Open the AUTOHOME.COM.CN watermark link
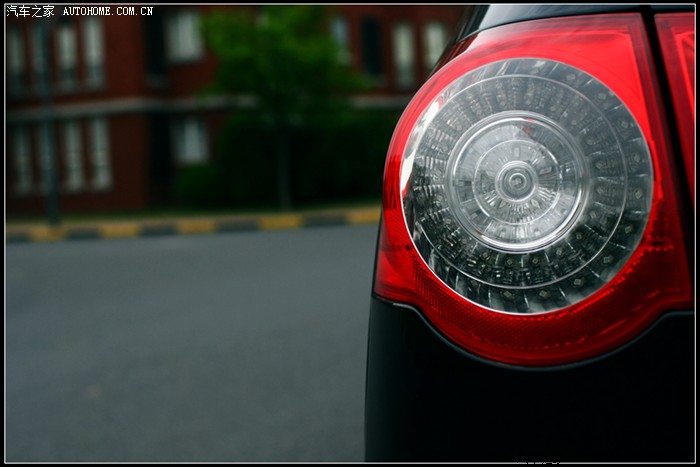The width and height of the screenshot is (700, 467). pos(108,11)
